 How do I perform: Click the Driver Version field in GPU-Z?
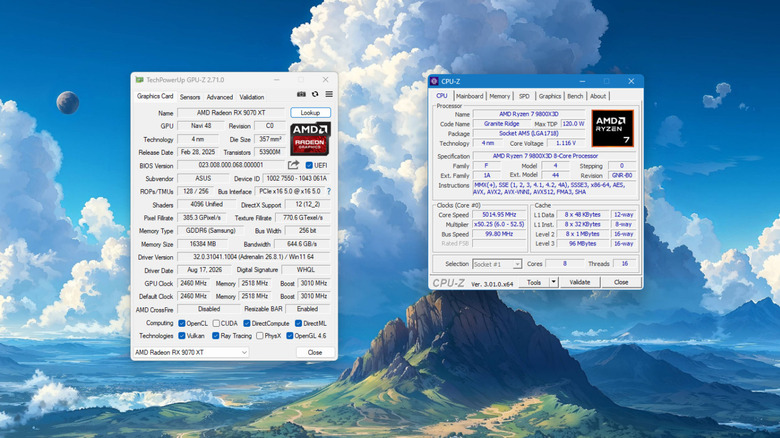254,257
